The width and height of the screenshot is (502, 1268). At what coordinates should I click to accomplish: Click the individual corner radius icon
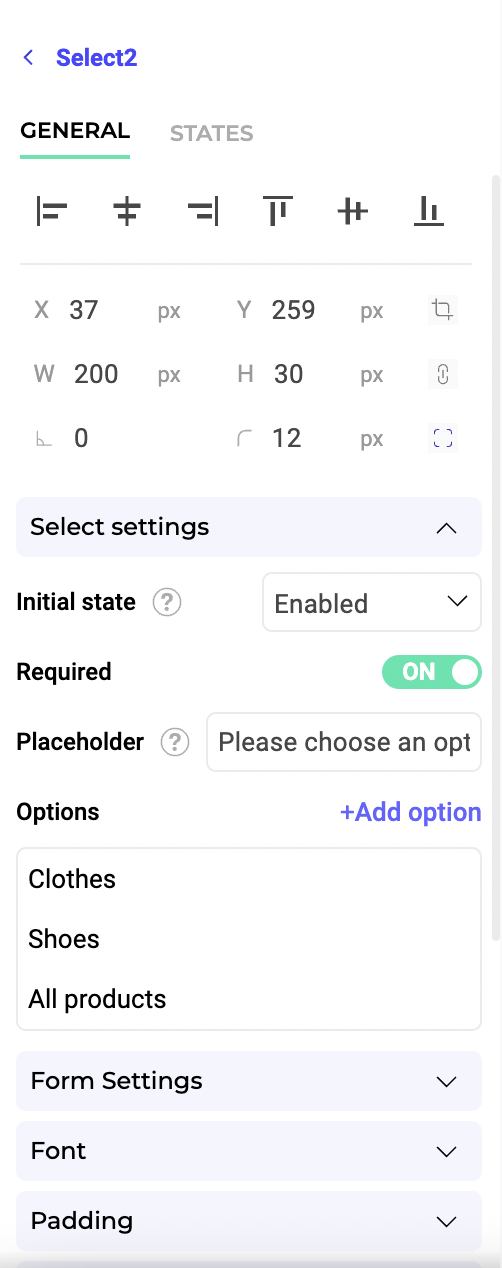pyautogui.click(x=442, y=438)
